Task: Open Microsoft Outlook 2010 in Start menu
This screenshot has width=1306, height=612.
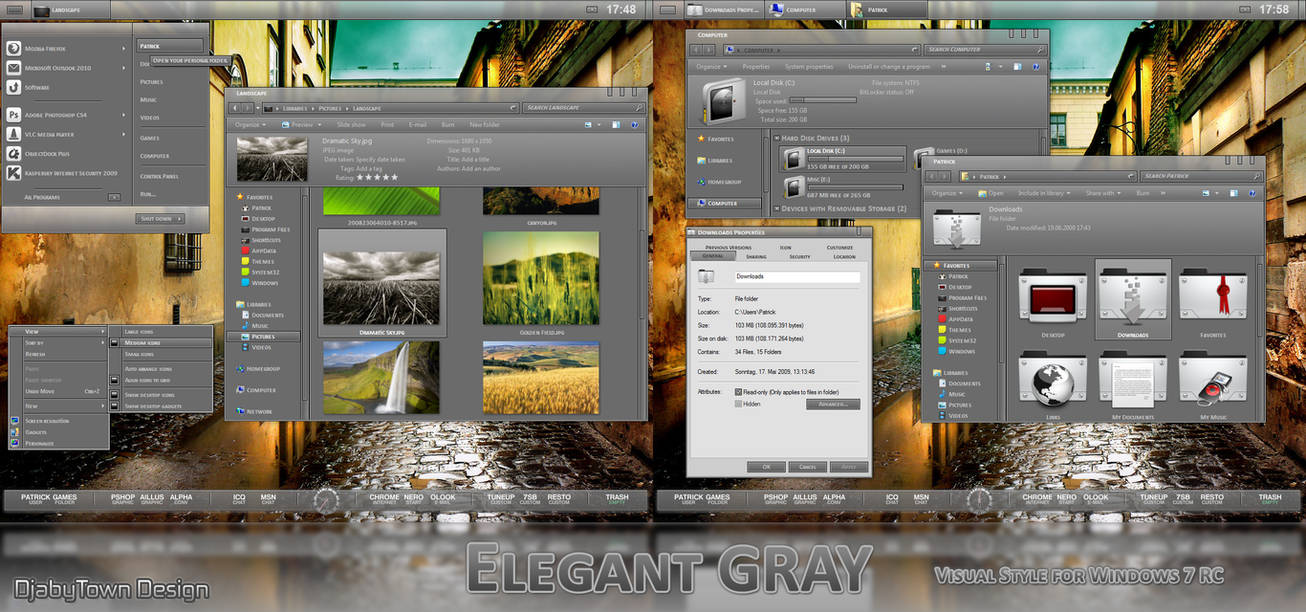Action: tap(67, 68)
